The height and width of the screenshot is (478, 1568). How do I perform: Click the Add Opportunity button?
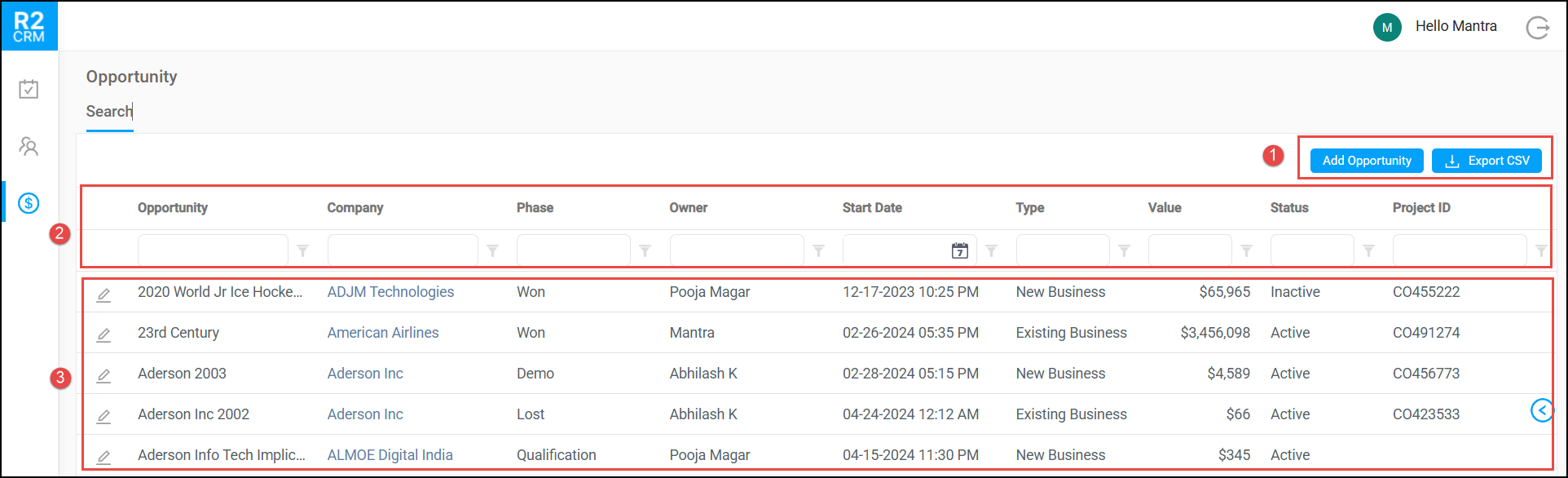1366,161
